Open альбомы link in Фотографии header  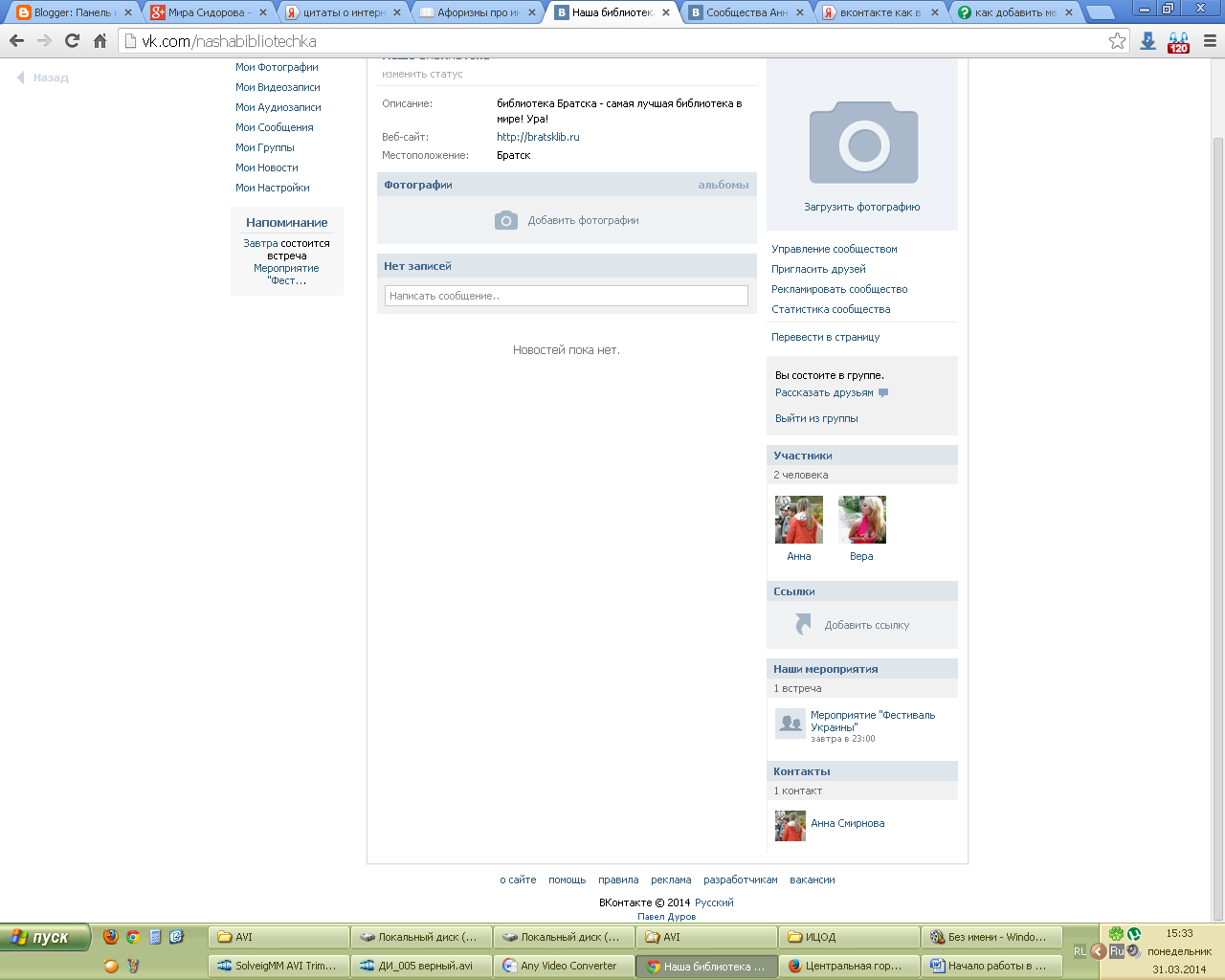click(724, 185)
